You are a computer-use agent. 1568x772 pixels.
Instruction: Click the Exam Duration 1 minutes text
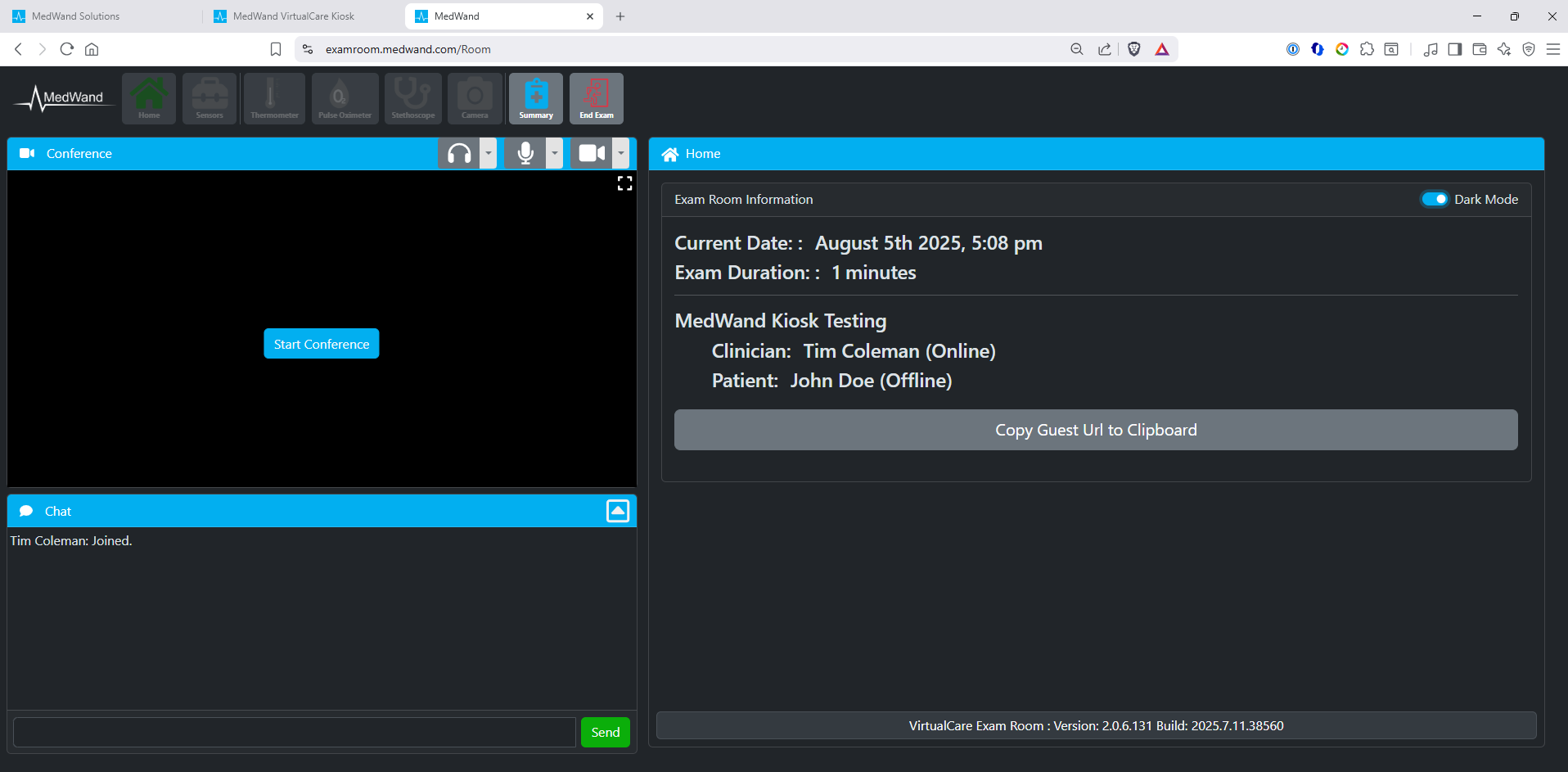pyautogui.click(x=795, y=273)
